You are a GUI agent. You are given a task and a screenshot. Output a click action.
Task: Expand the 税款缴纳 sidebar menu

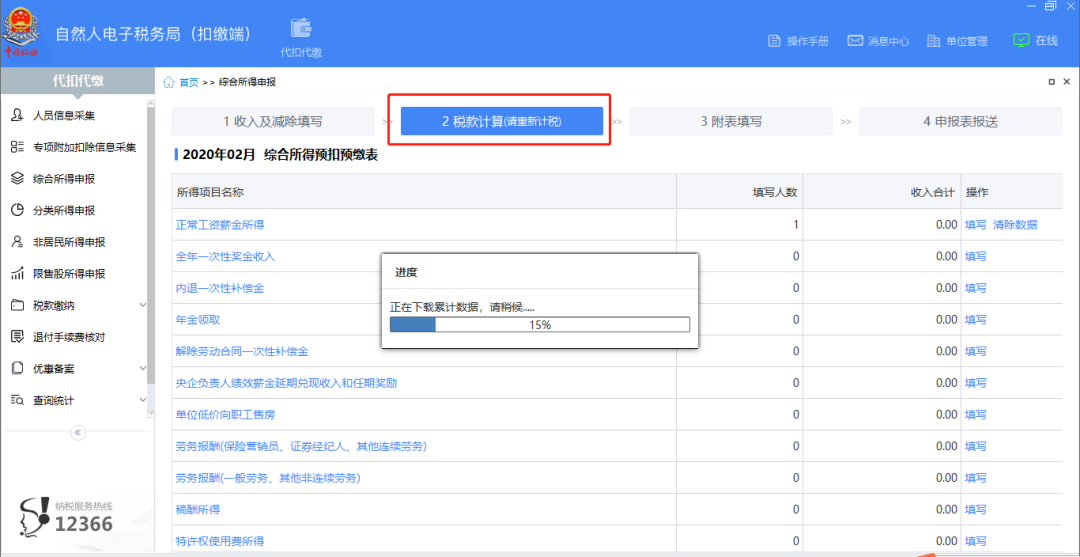click(x=142, y=305)
